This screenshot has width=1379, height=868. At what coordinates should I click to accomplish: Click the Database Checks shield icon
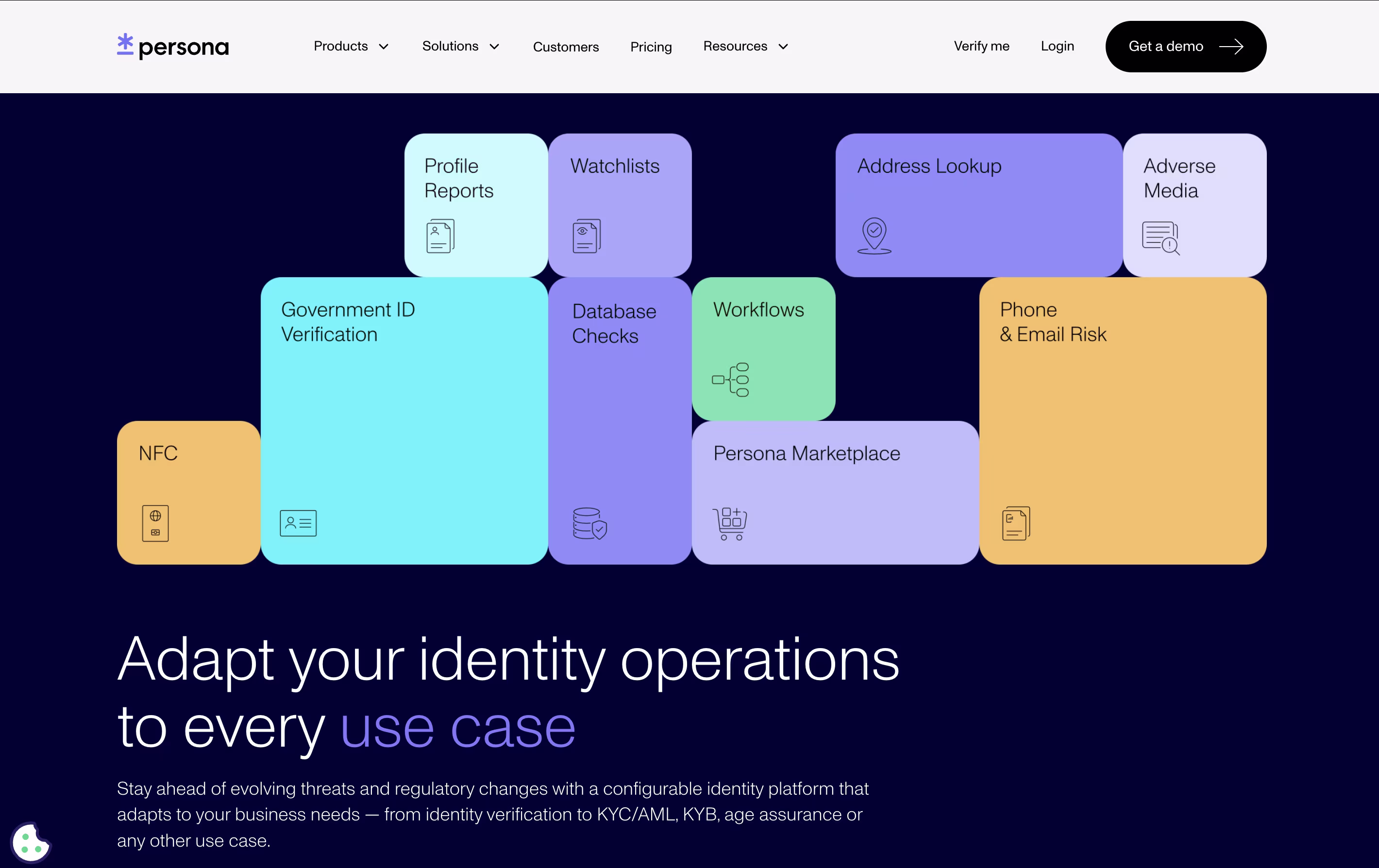pos(590,524)
